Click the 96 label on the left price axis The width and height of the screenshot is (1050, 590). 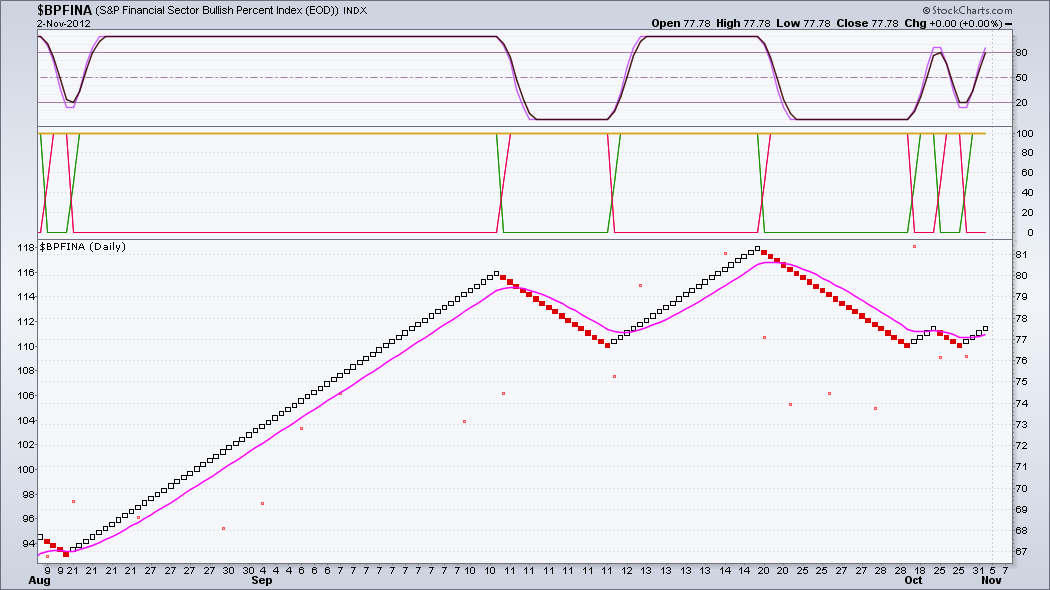28,518
